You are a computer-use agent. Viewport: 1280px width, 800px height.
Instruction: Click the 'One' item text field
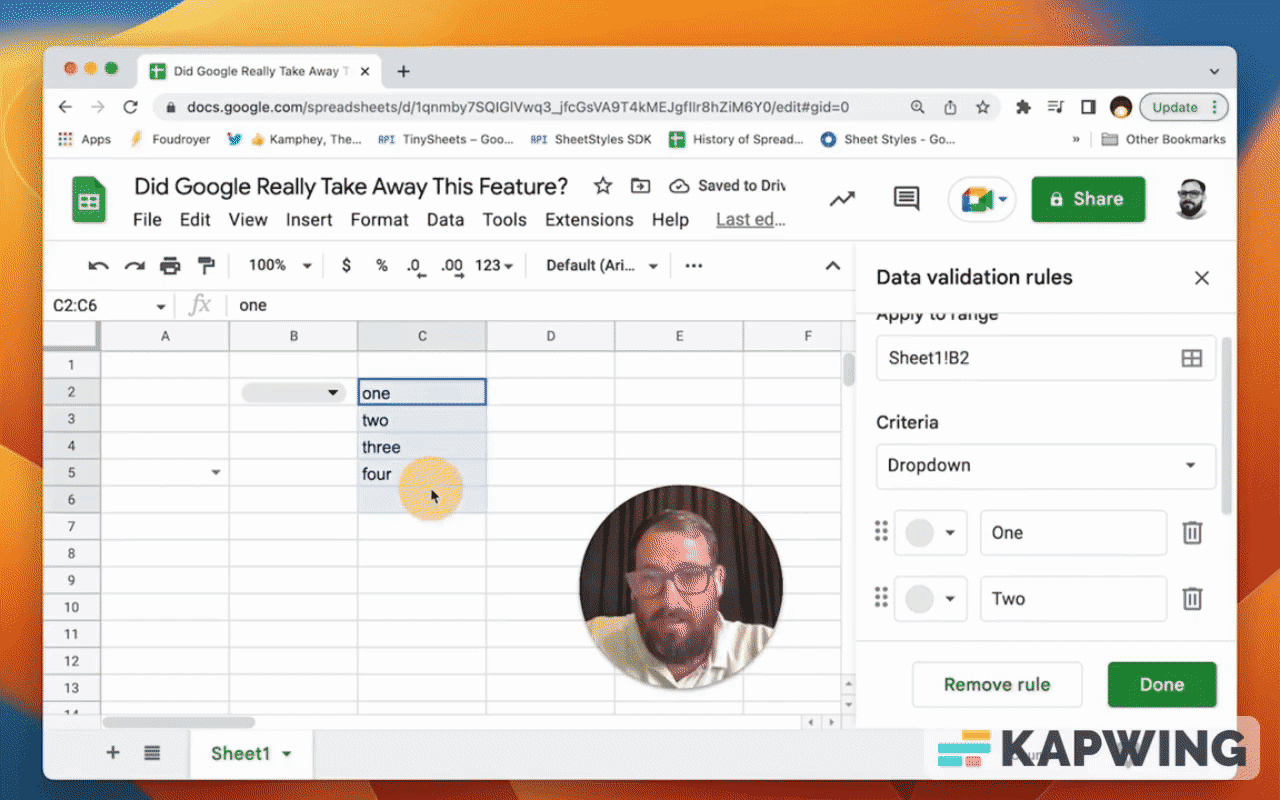click(x=1073, y=533)
